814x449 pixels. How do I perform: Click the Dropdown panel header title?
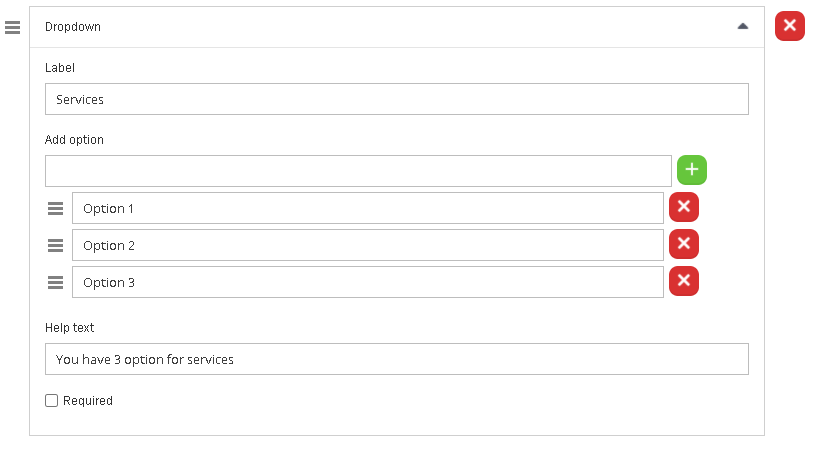point(73,27)
